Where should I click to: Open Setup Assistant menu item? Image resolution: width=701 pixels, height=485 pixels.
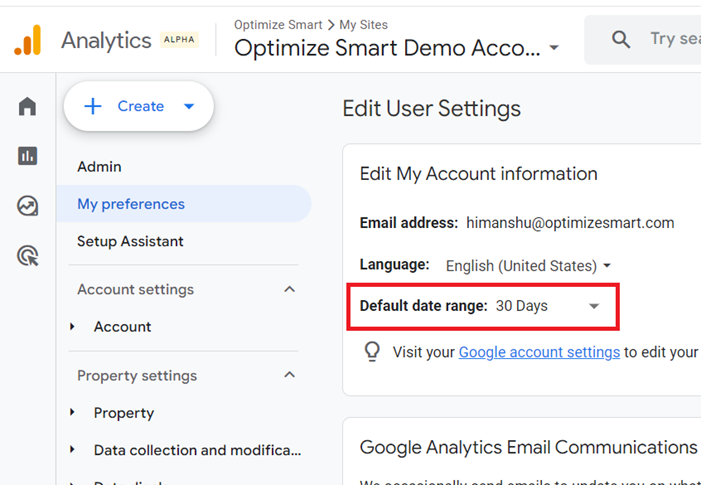pyautogui.click(x=130, y=241)
